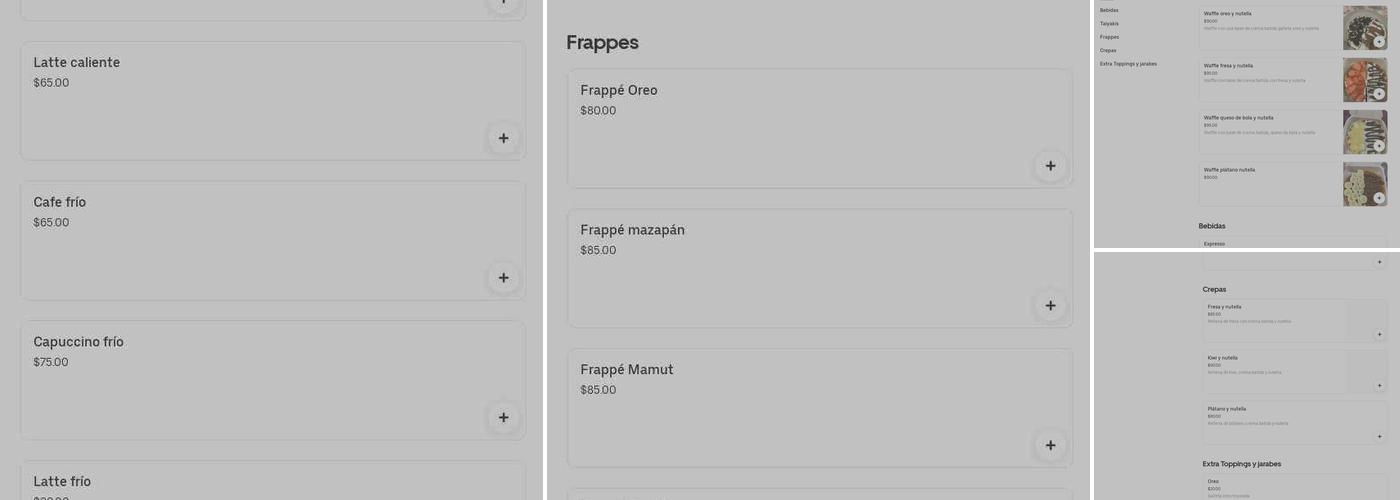Add Waffle queso de bola y nutella
Image resolution: width=1400 pixels, height=500 pixels.
(x=1379, y=146)
